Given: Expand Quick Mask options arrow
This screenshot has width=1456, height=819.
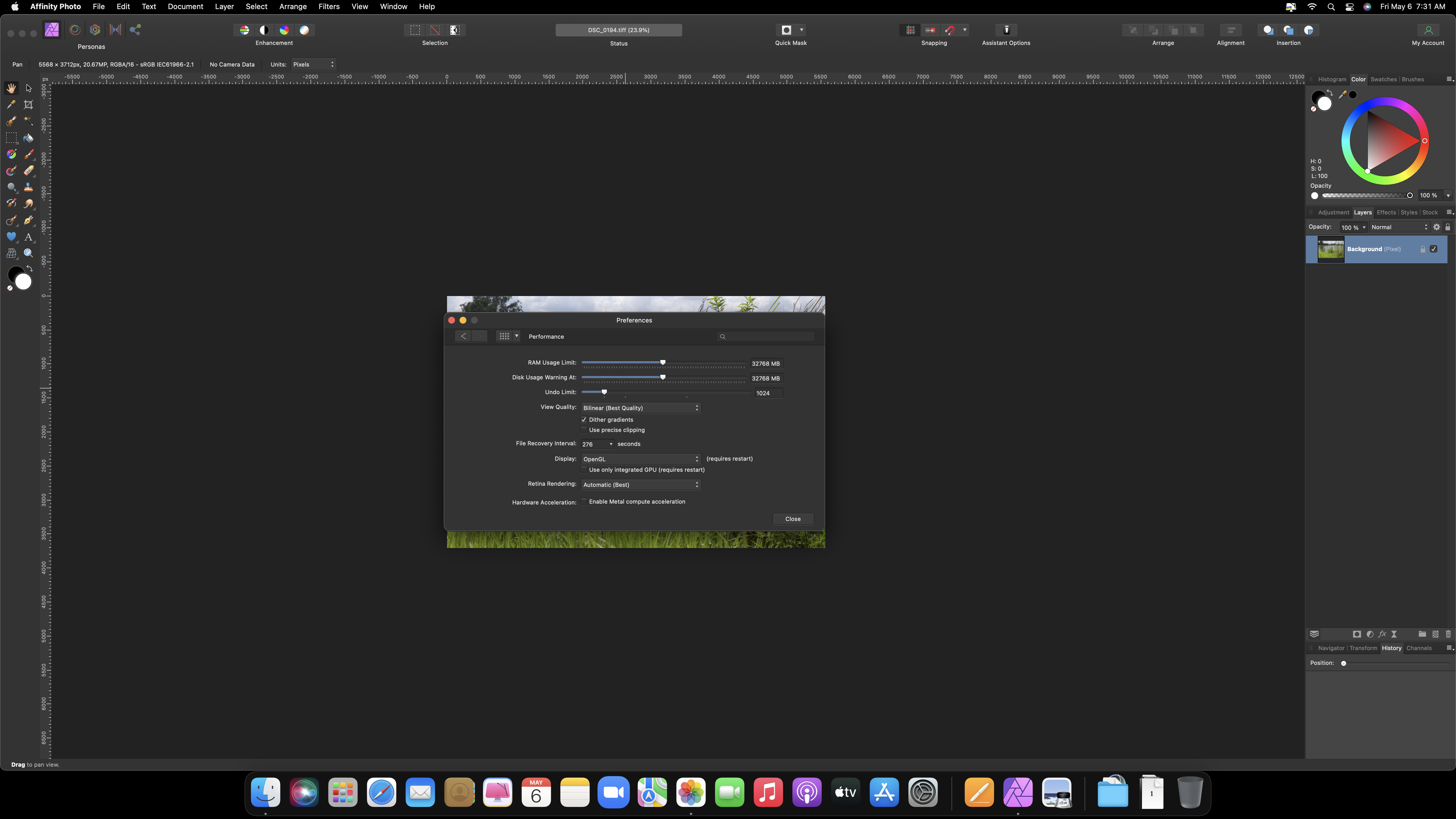Looking at the screenshot, I should (x=801, y=30).
